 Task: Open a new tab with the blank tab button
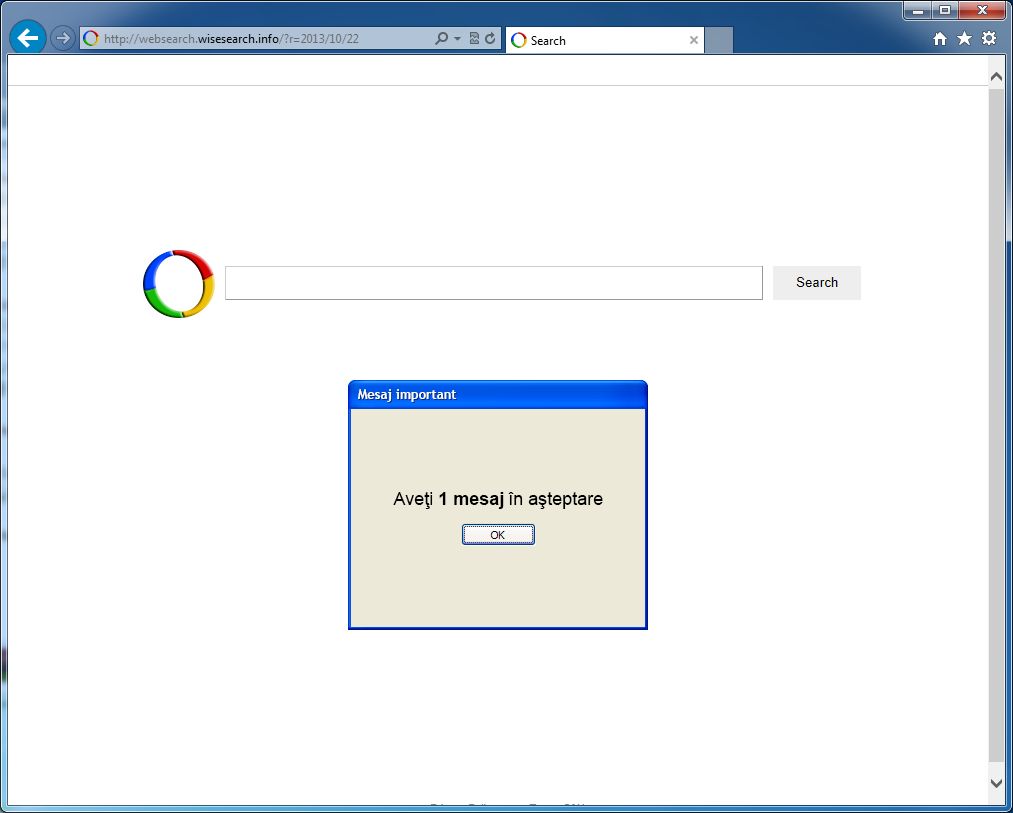click(719, 40)
